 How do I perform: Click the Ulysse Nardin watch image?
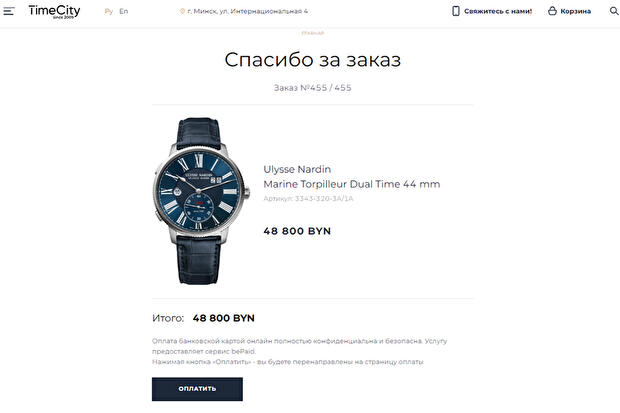[x=201, y=201]
